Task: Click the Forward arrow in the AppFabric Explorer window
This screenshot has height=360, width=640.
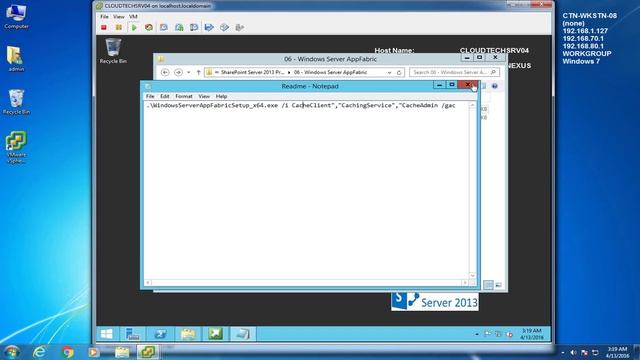Action: [178, 72]
